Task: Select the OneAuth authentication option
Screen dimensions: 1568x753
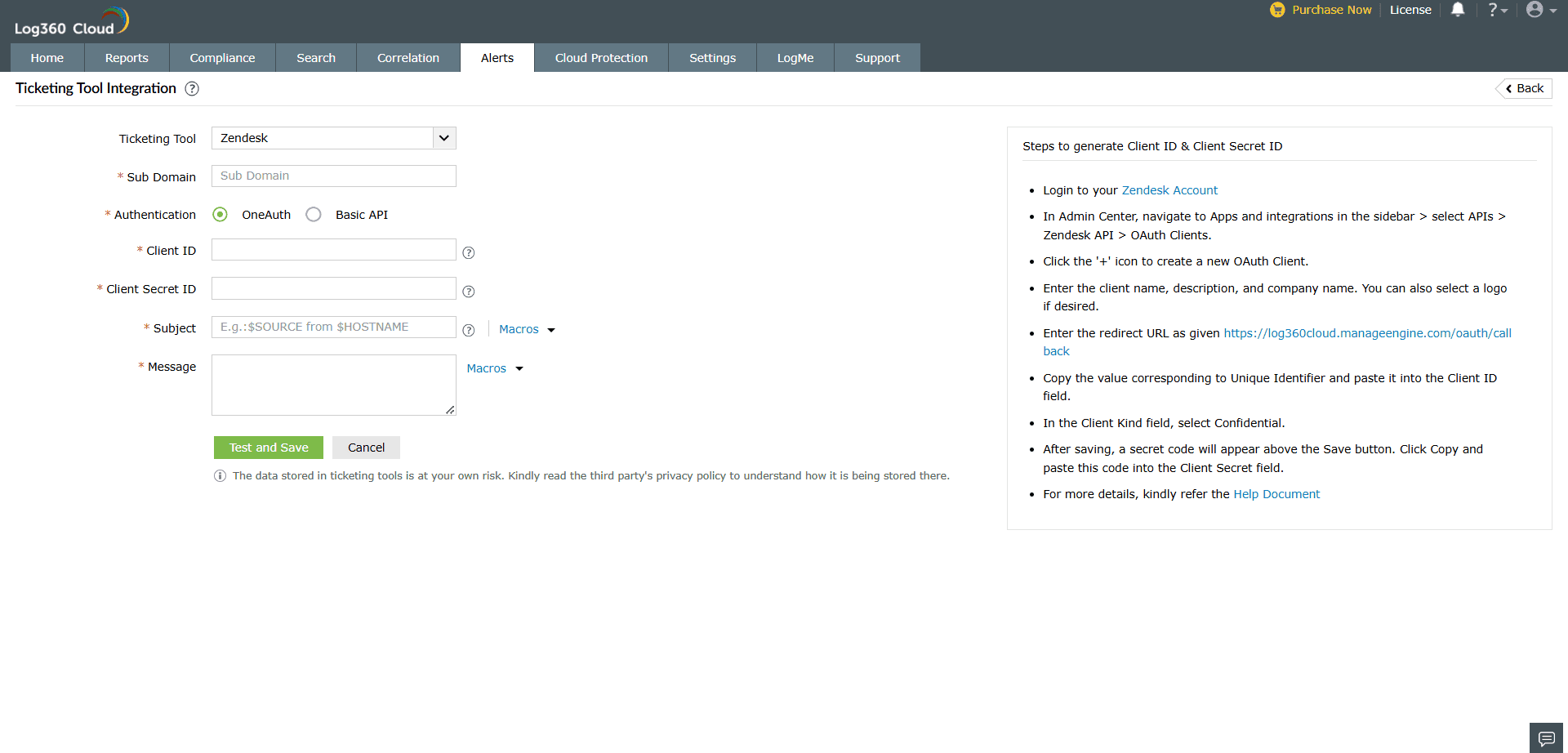Action: (220, 215)
